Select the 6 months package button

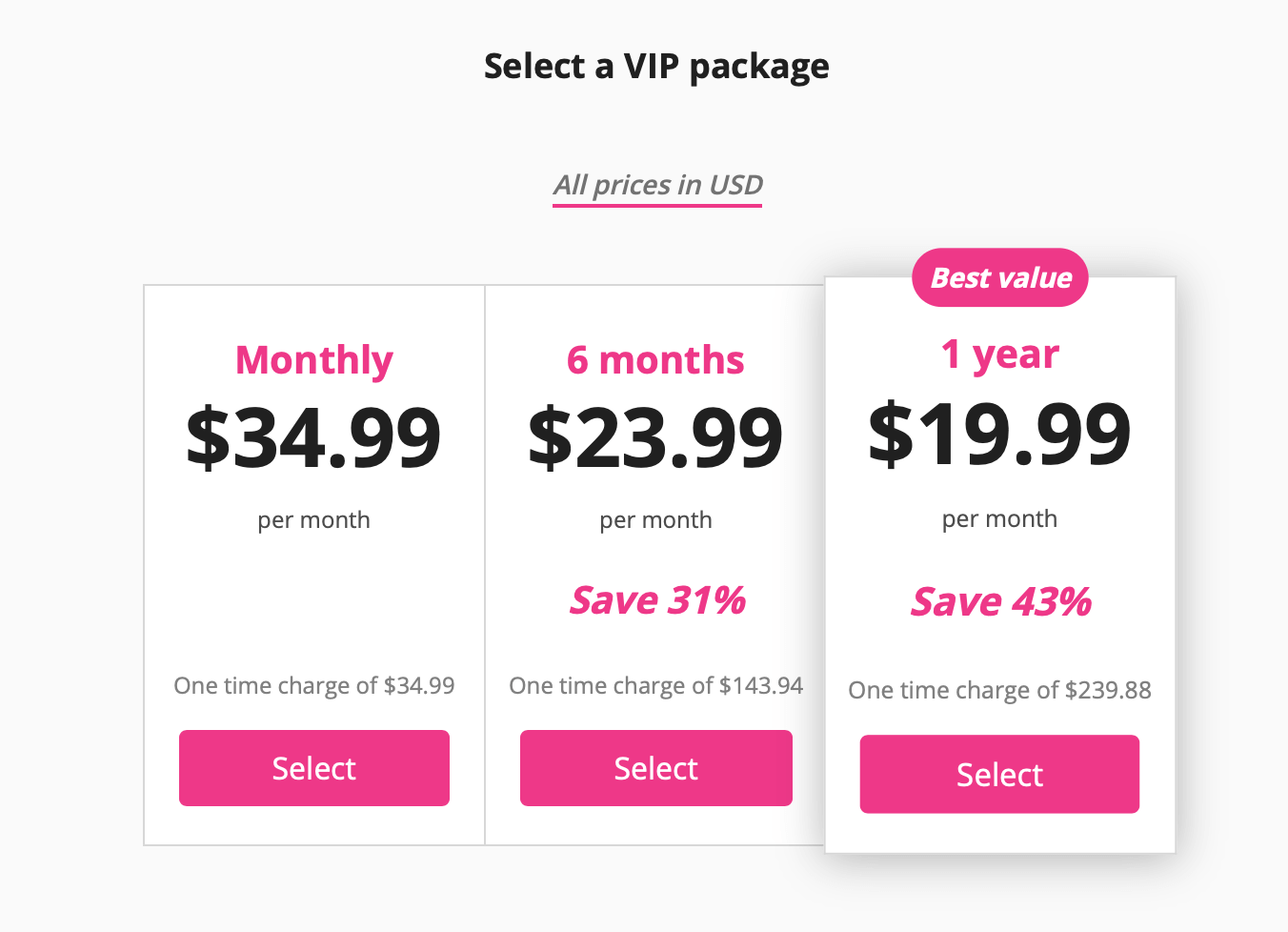click(x=656, y=768)
